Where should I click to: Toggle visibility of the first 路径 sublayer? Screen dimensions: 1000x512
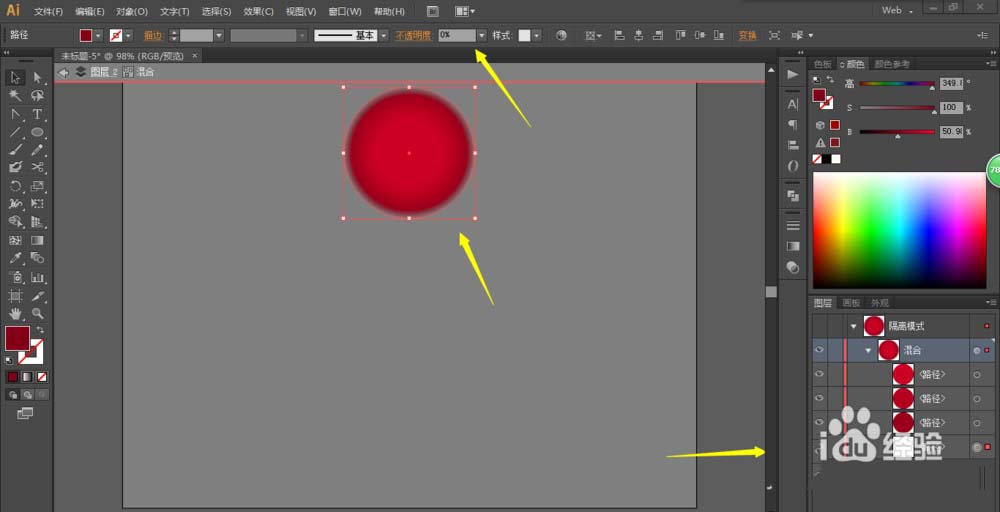[819, 374]
